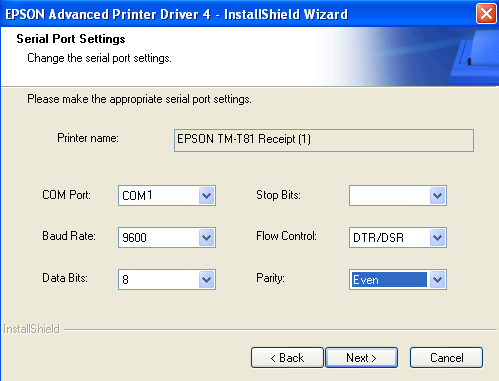The image size is (499, 381).
Task: Click the 'Printer name:' label
Action: (88, 138)
